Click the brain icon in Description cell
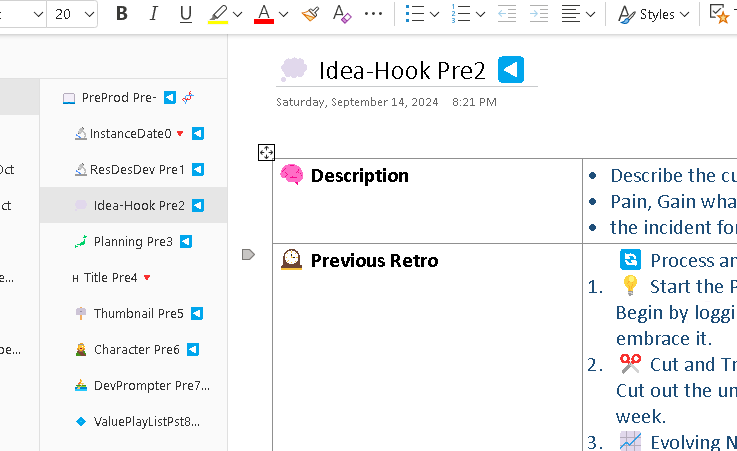 (292, 175)
